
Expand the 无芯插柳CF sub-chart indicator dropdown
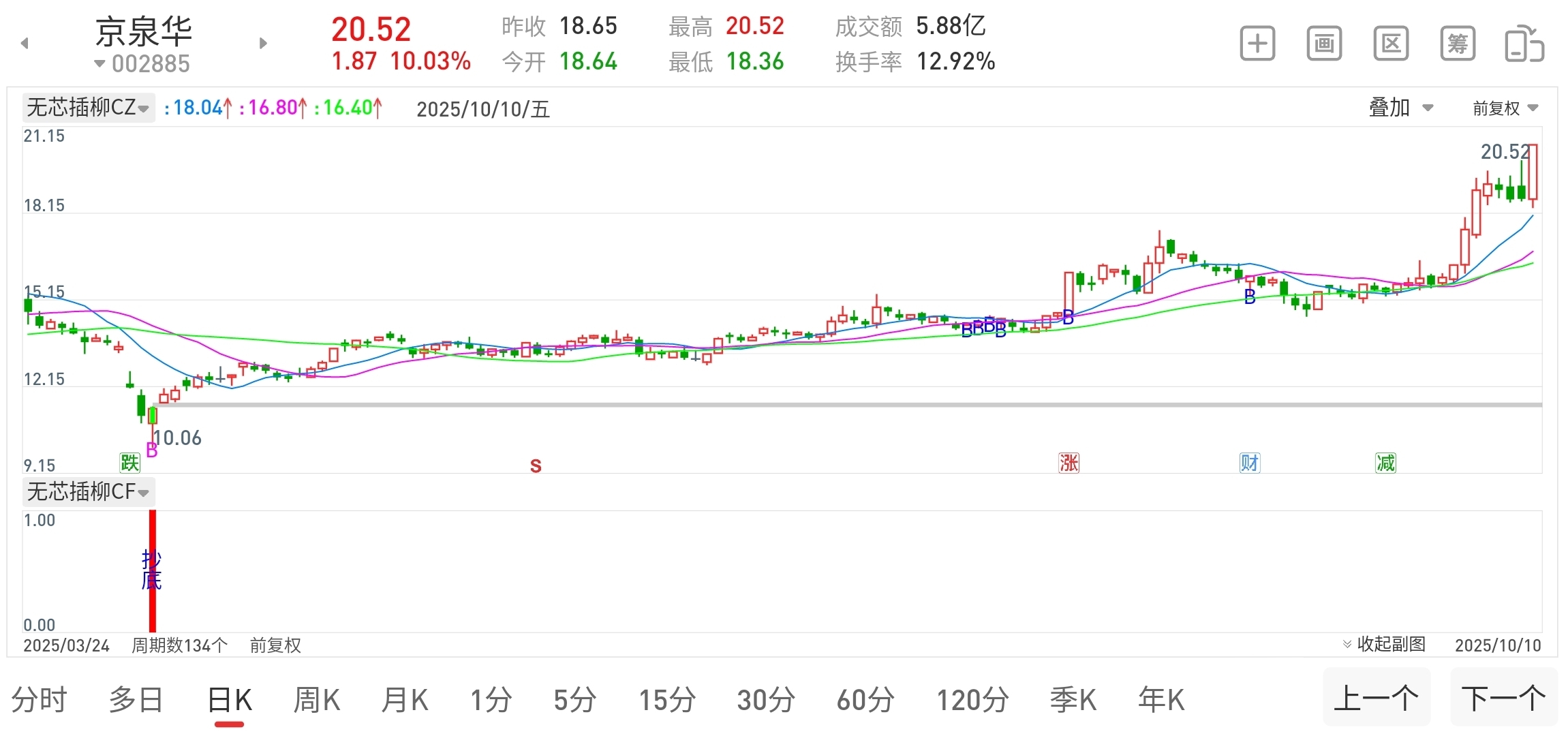tap(88, 491)
